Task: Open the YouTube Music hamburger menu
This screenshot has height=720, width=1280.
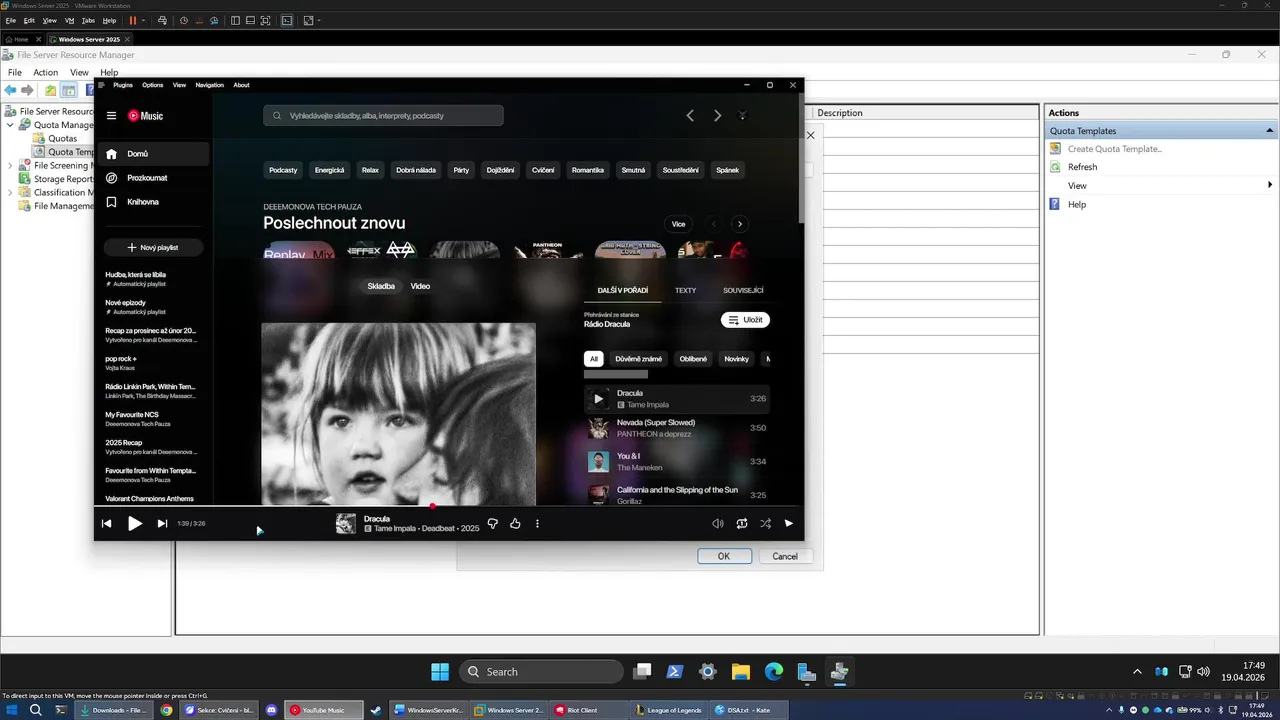Action: tap(111, 116)
